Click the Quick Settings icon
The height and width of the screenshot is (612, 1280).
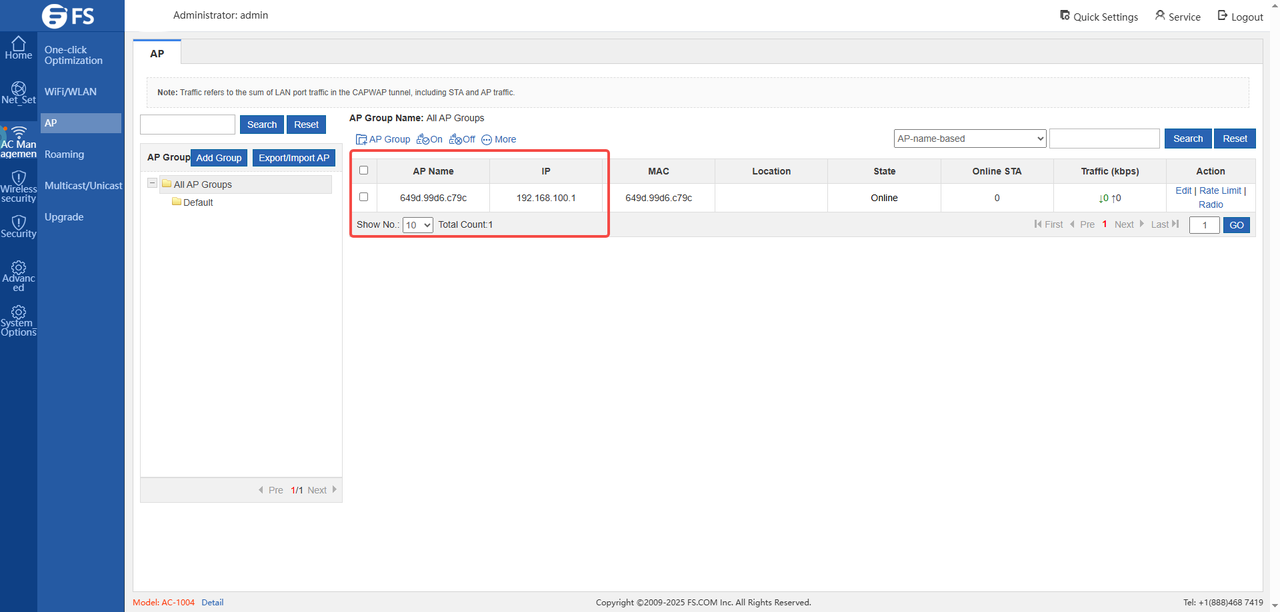[1065, 16]
